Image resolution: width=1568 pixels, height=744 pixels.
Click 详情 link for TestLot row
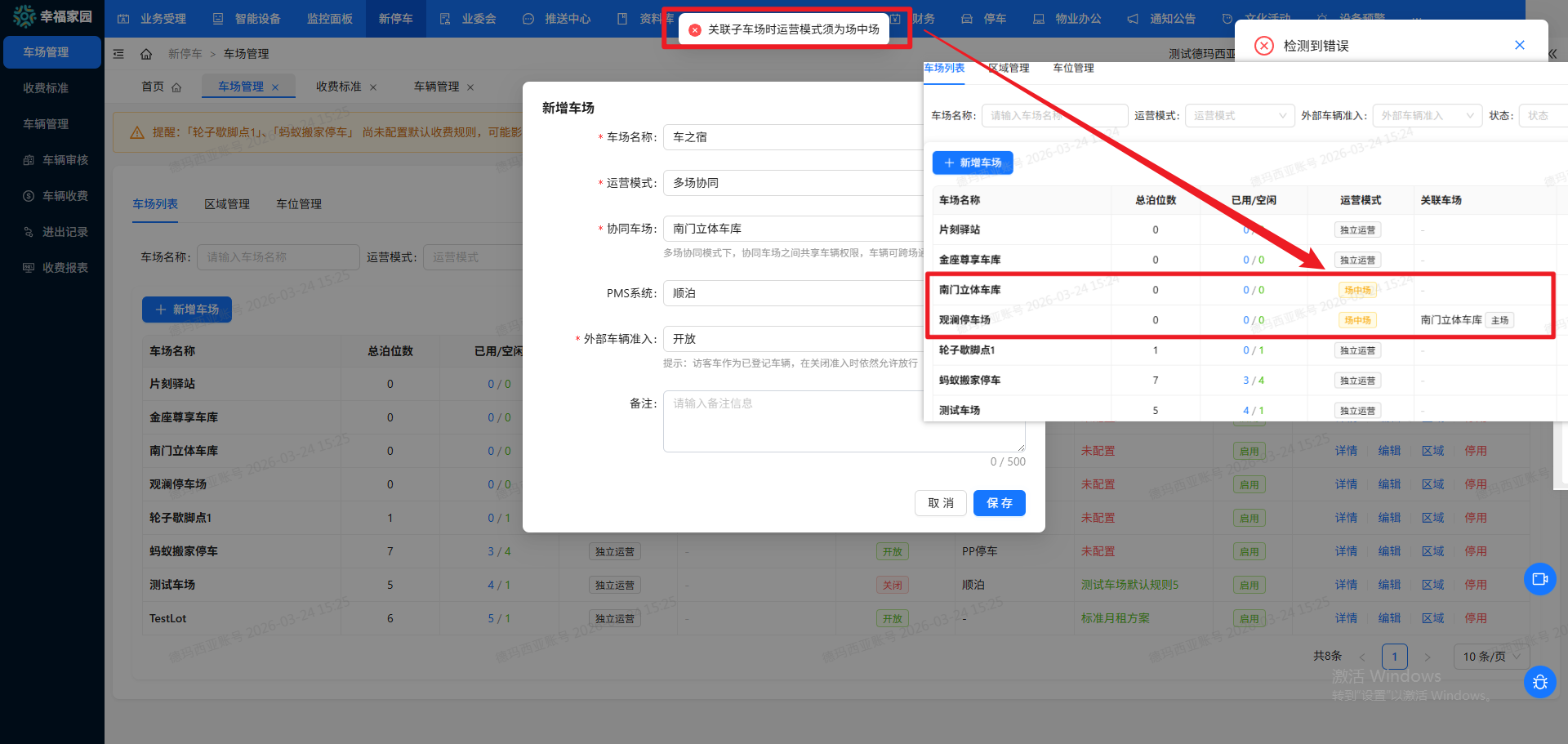tap(1346, 618)
